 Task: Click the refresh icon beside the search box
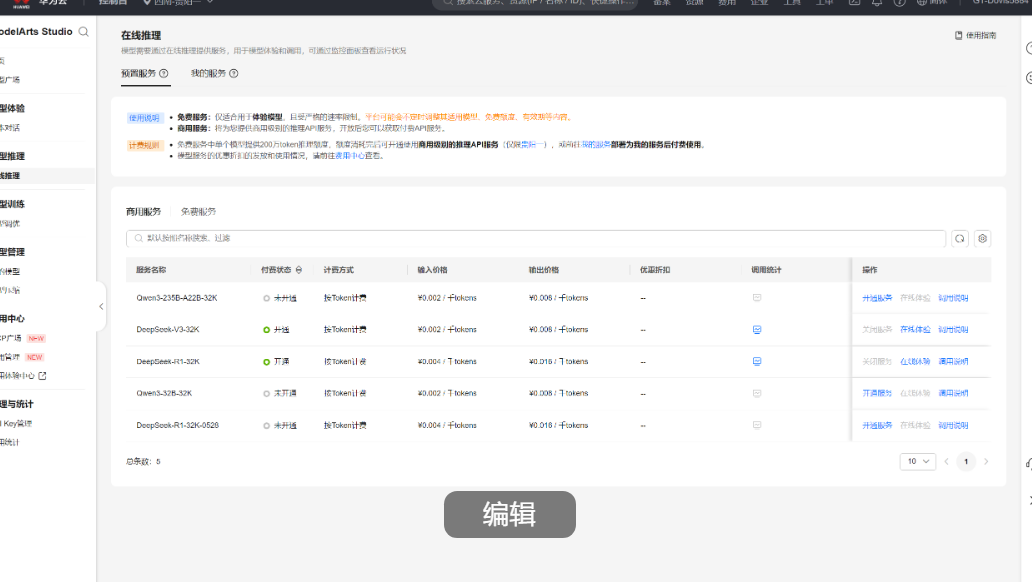(960, 239)
